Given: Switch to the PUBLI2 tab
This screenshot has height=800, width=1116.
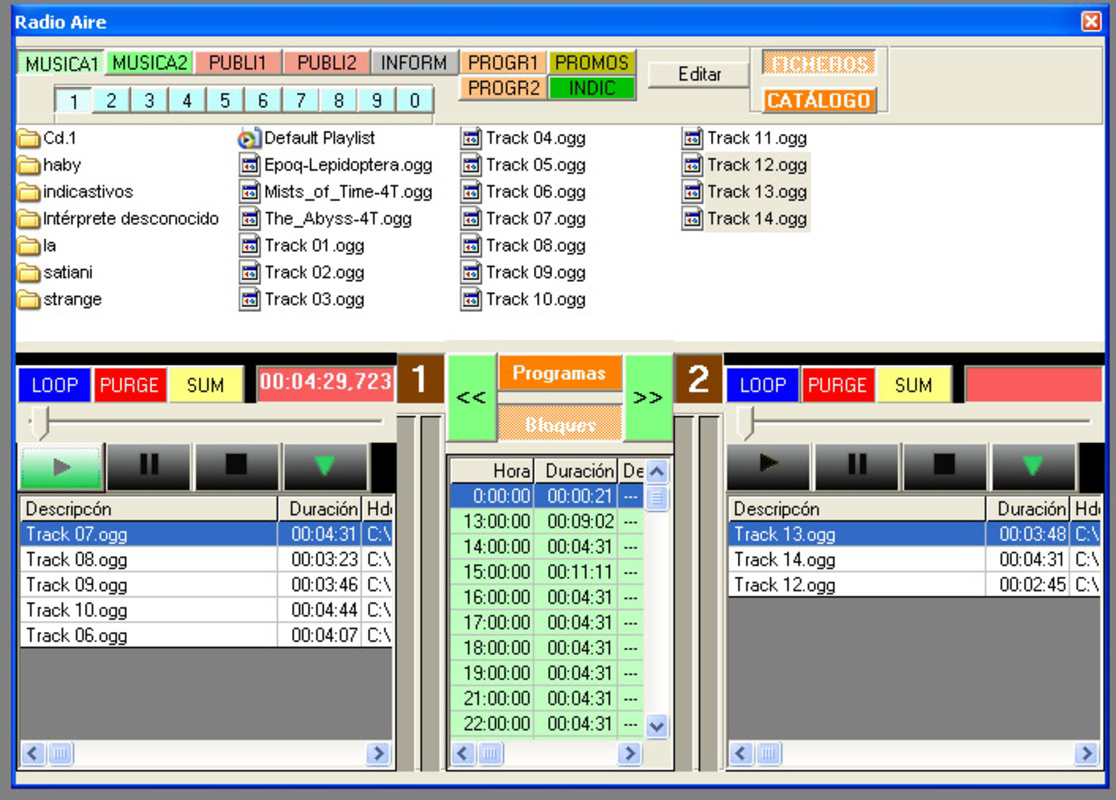Looking at the screenshot, I should coord(327,63).
